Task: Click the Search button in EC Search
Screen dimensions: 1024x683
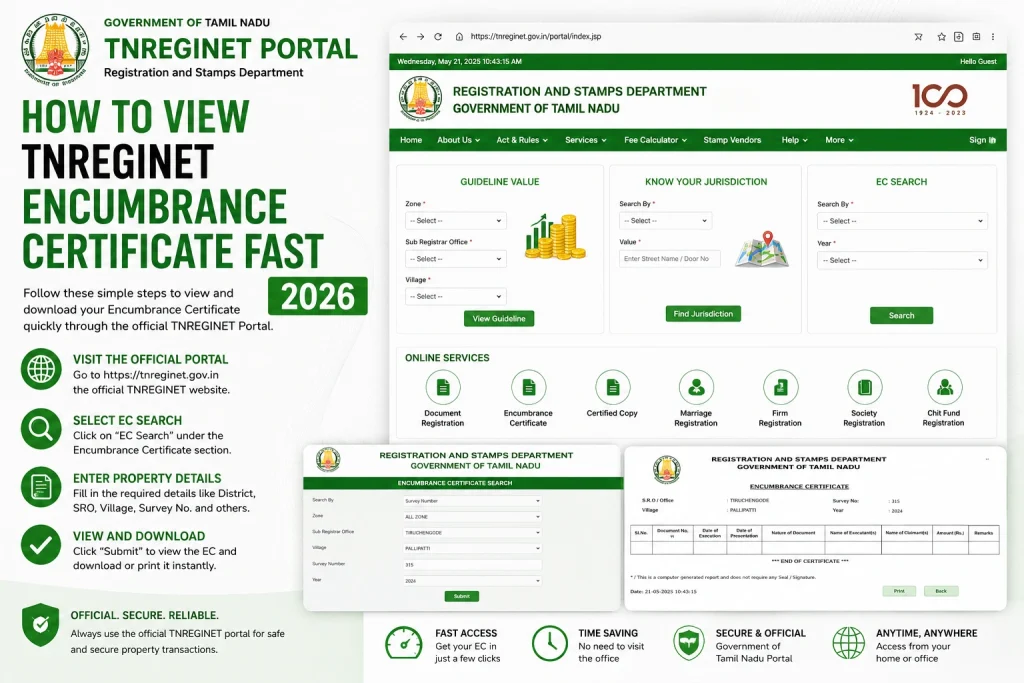Action: 901,315
